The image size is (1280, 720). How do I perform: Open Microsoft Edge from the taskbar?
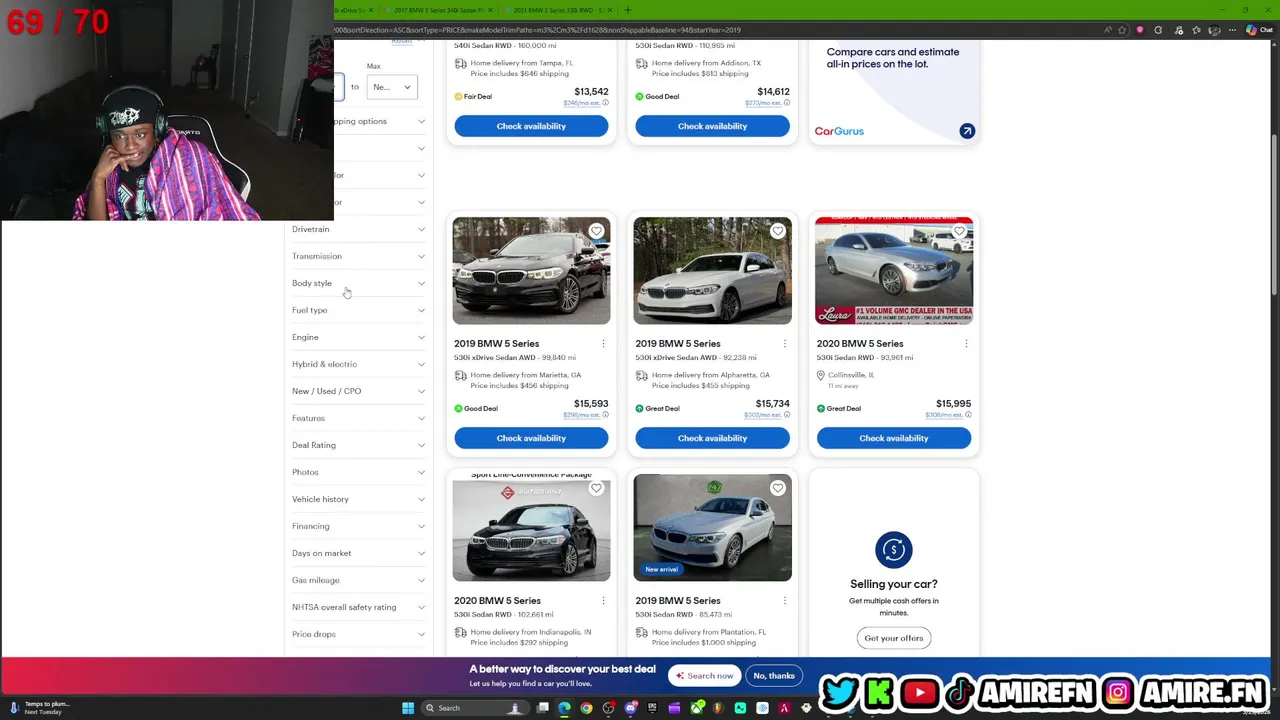pyautogui.click(x=565, y=708)
